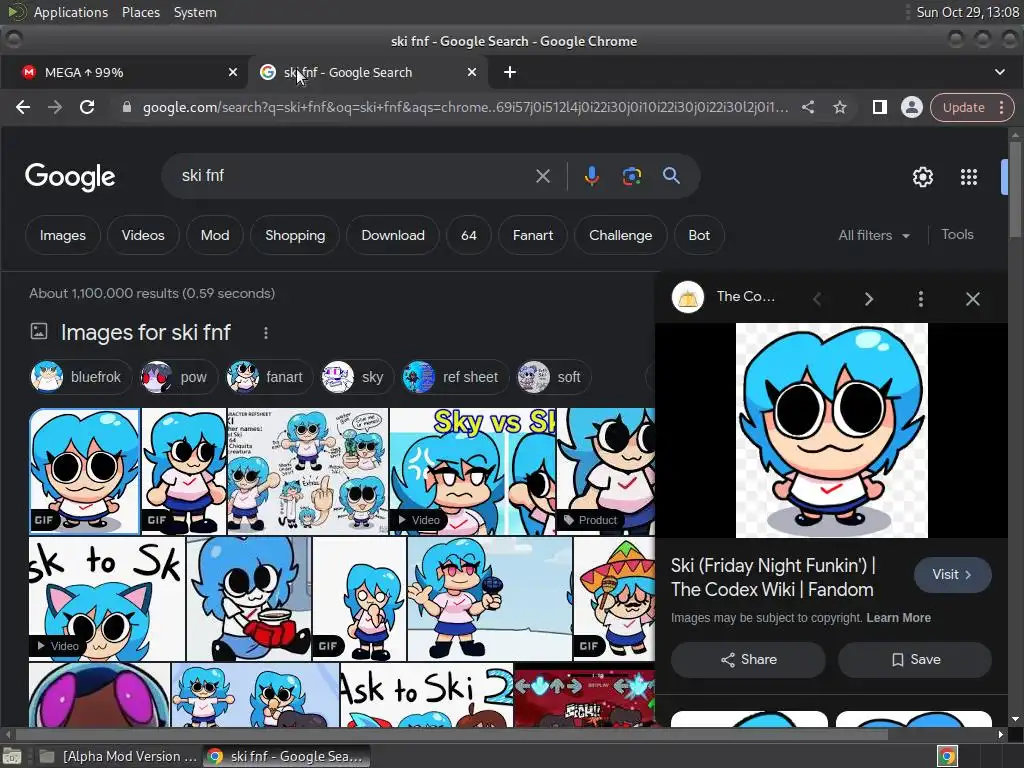The height and width of the screenshot is (768, 1024).
Task: Show previous image in preview panel
Action: coord(817,299)
